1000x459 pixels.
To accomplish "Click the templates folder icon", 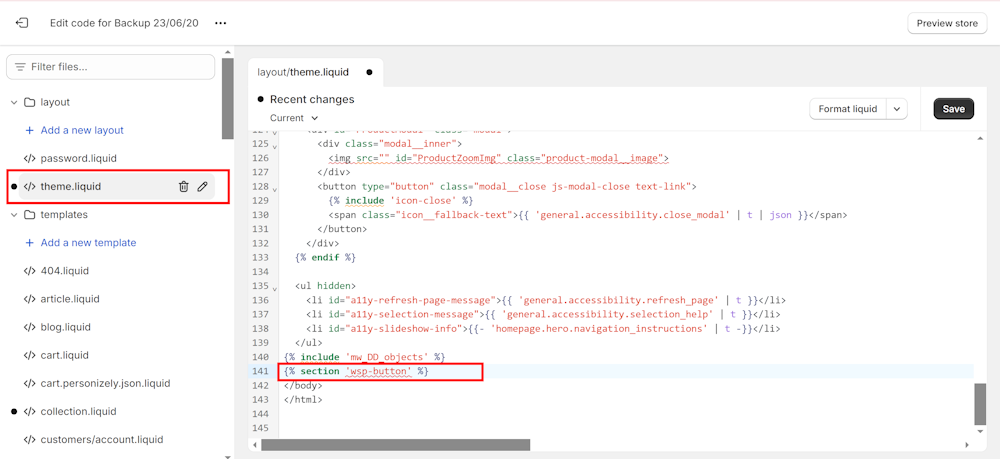I will [30, 215].
